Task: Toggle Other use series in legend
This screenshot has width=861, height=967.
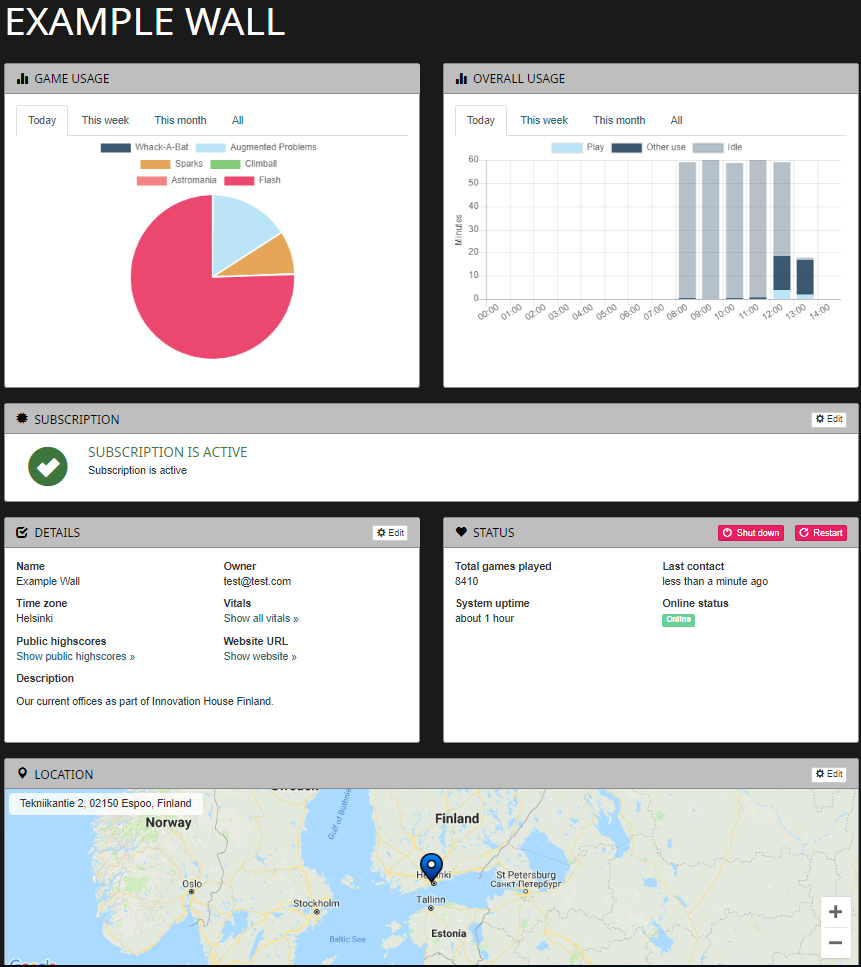Action: (648, 147)
